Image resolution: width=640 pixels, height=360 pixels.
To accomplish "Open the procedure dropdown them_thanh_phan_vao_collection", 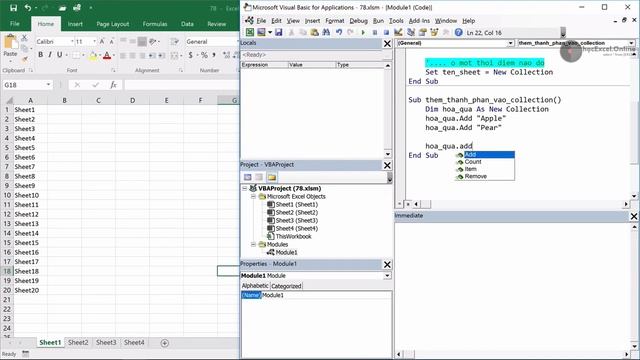I will (x=631, y=43).
